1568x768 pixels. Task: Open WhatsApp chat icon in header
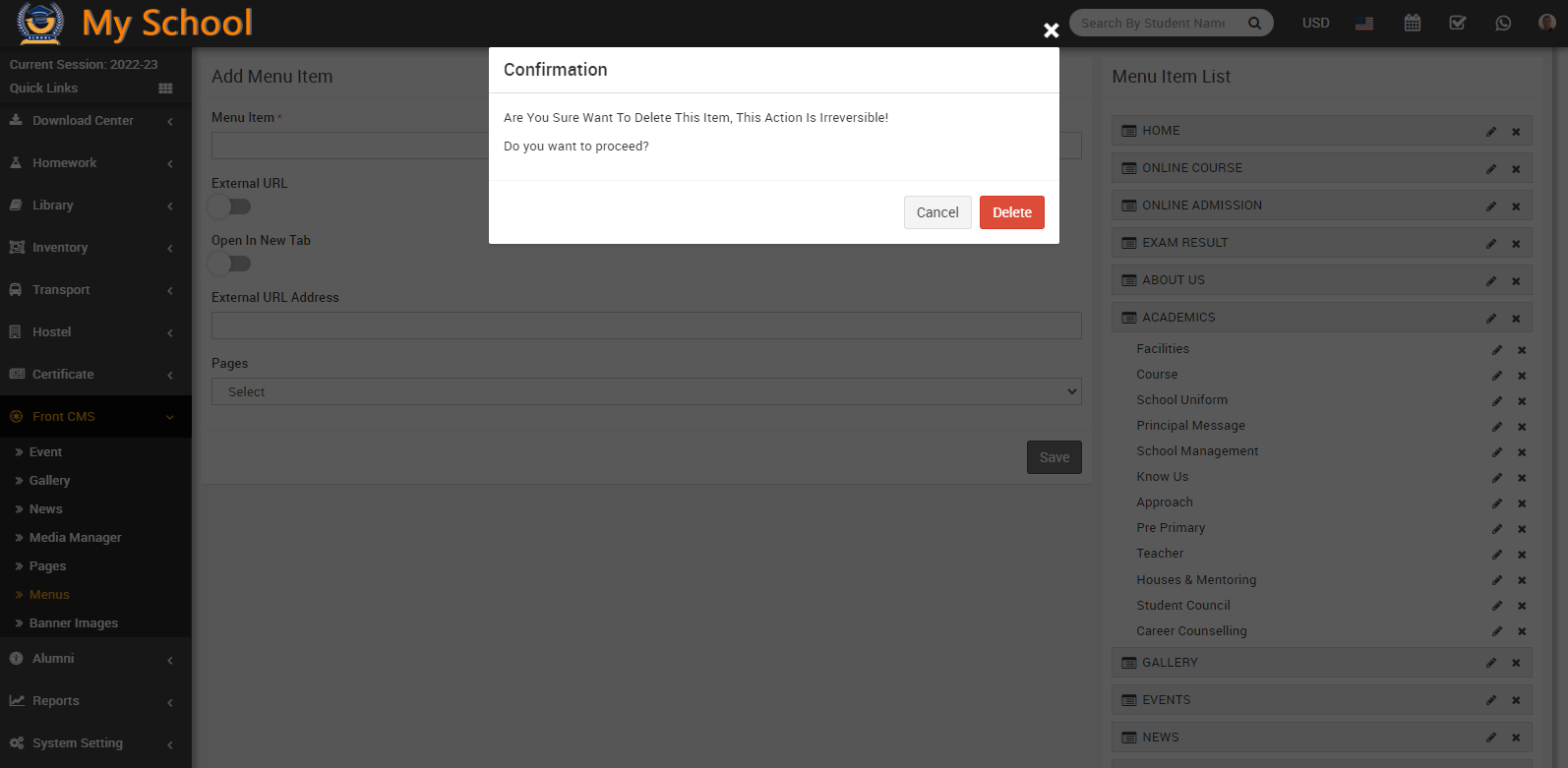pyautogui.click(x=1503, y=23)
